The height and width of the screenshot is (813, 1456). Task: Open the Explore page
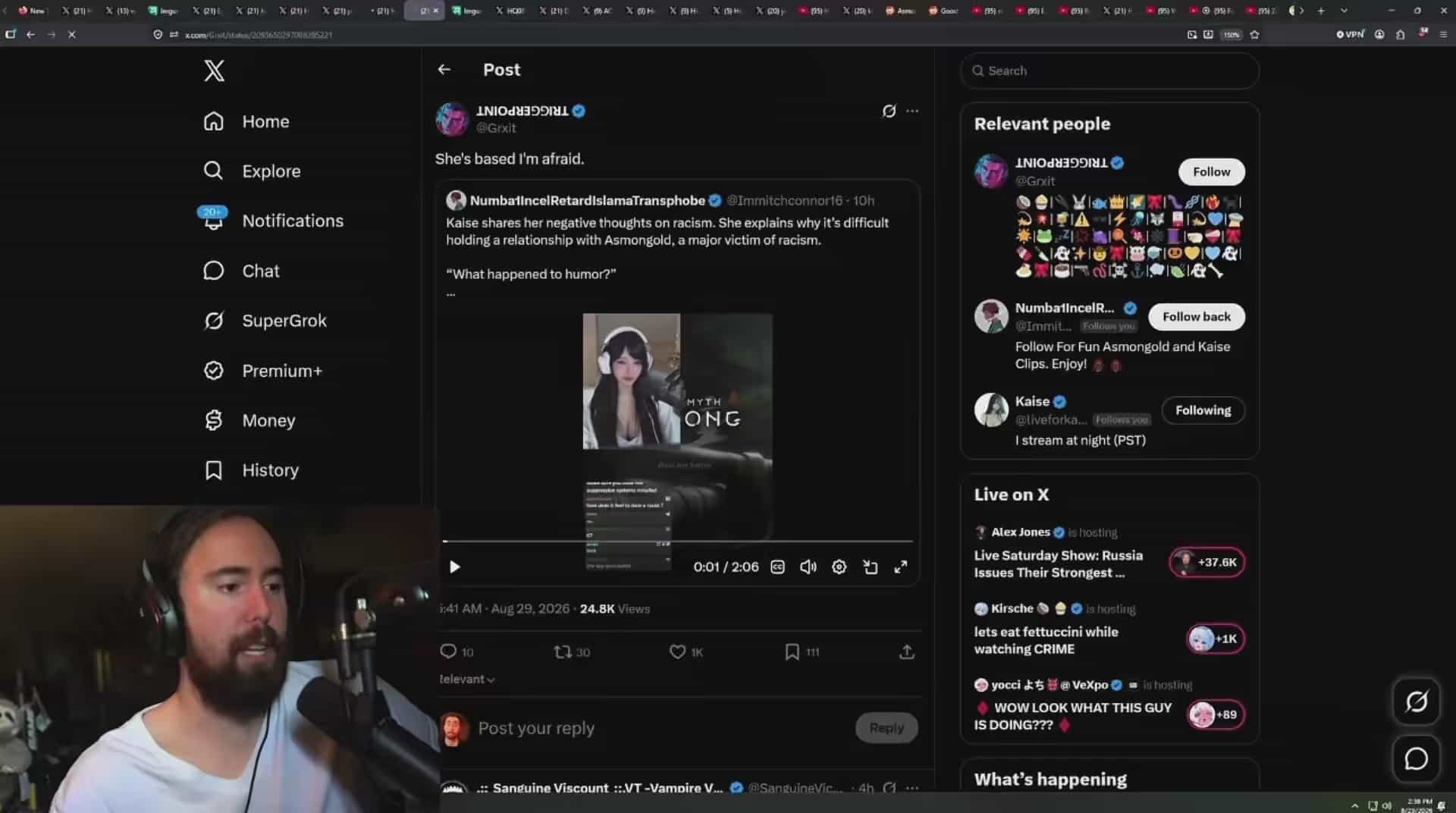click(252, 171)
